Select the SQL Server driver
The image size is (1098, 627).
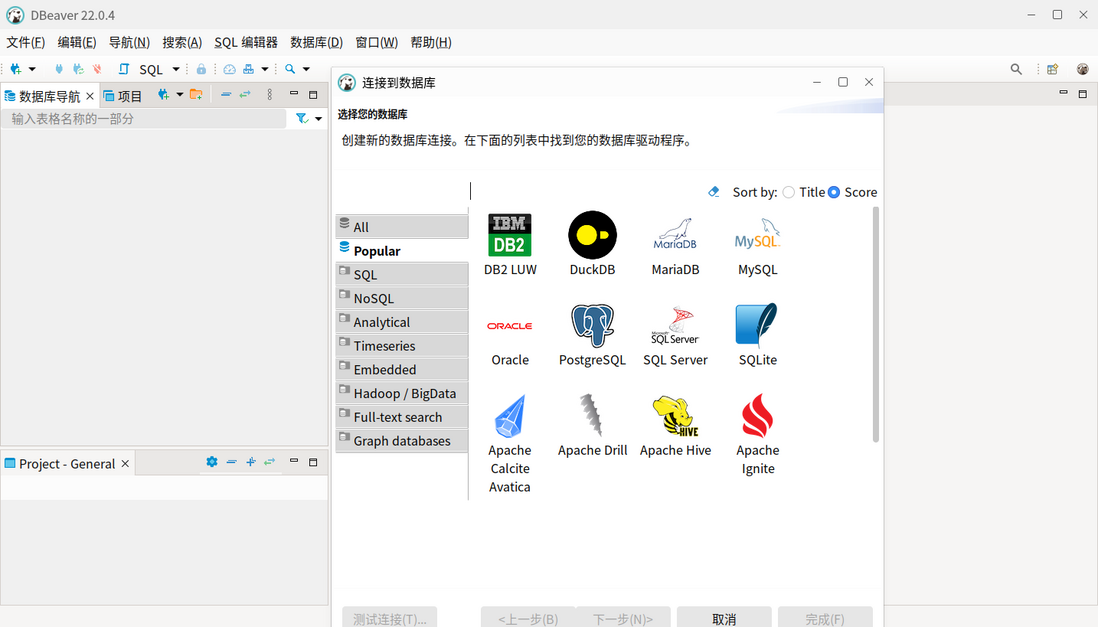(x=675, y=335)
